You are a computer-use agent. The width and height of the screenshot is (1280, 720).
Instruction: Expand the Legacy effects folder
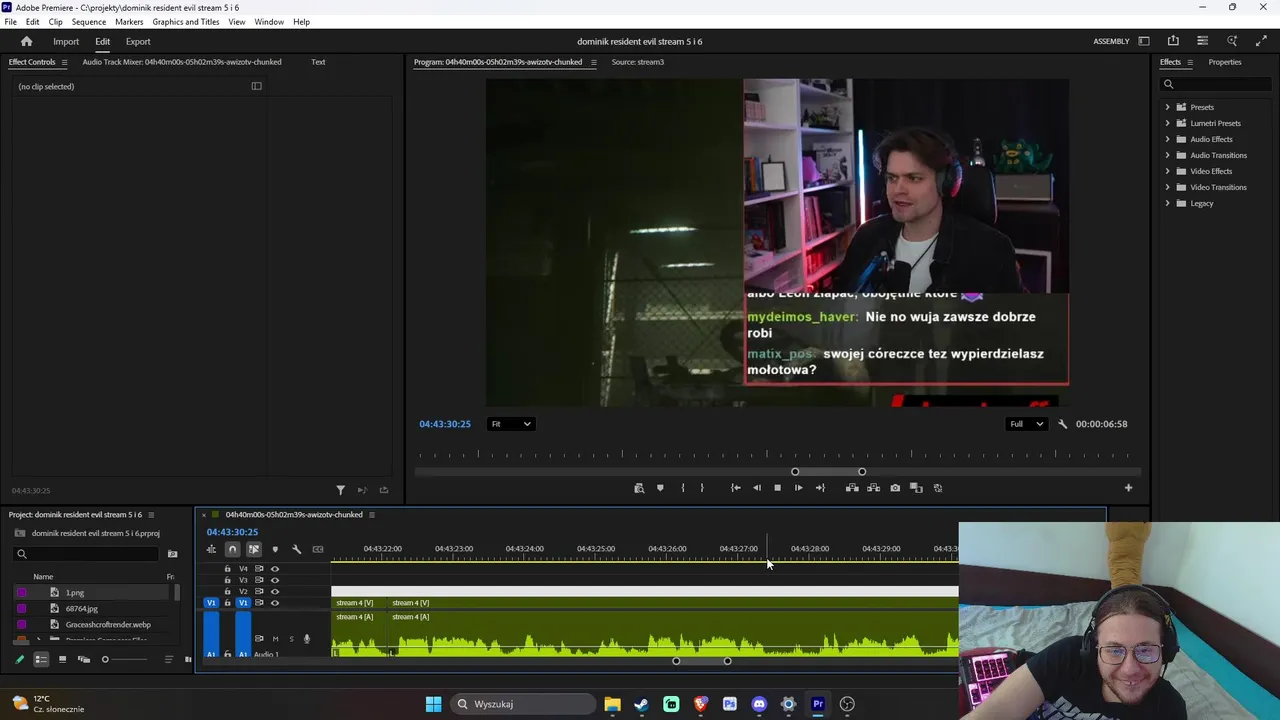pyautogui.click(x=1167, y=203)
